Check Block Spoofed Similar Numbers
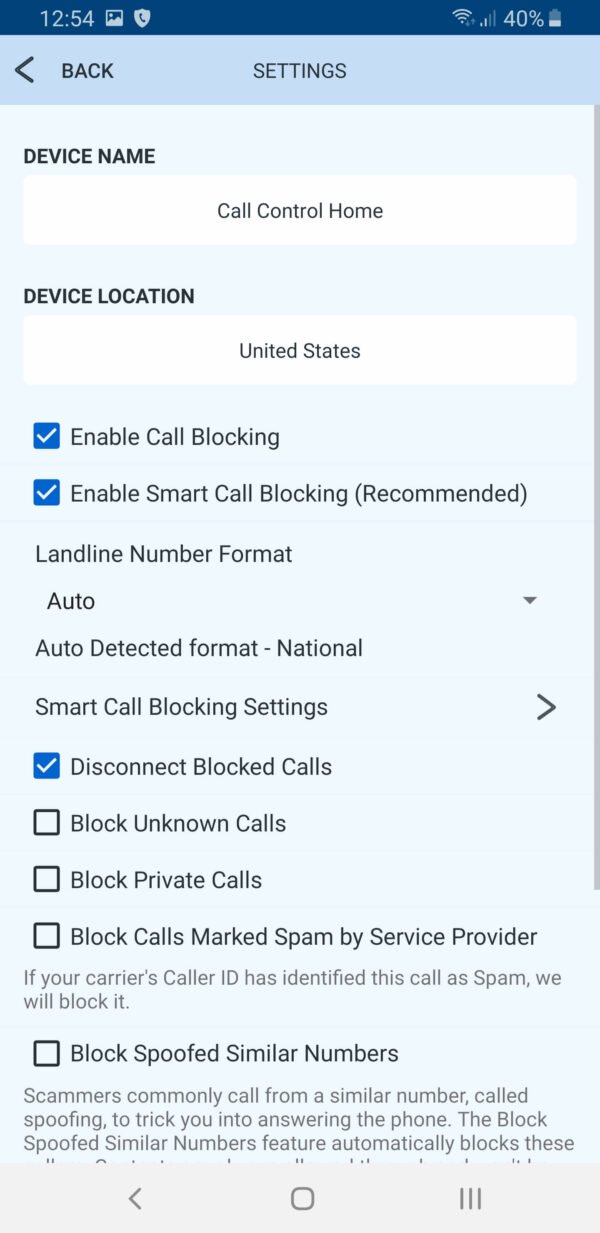 pos(46,1053)
